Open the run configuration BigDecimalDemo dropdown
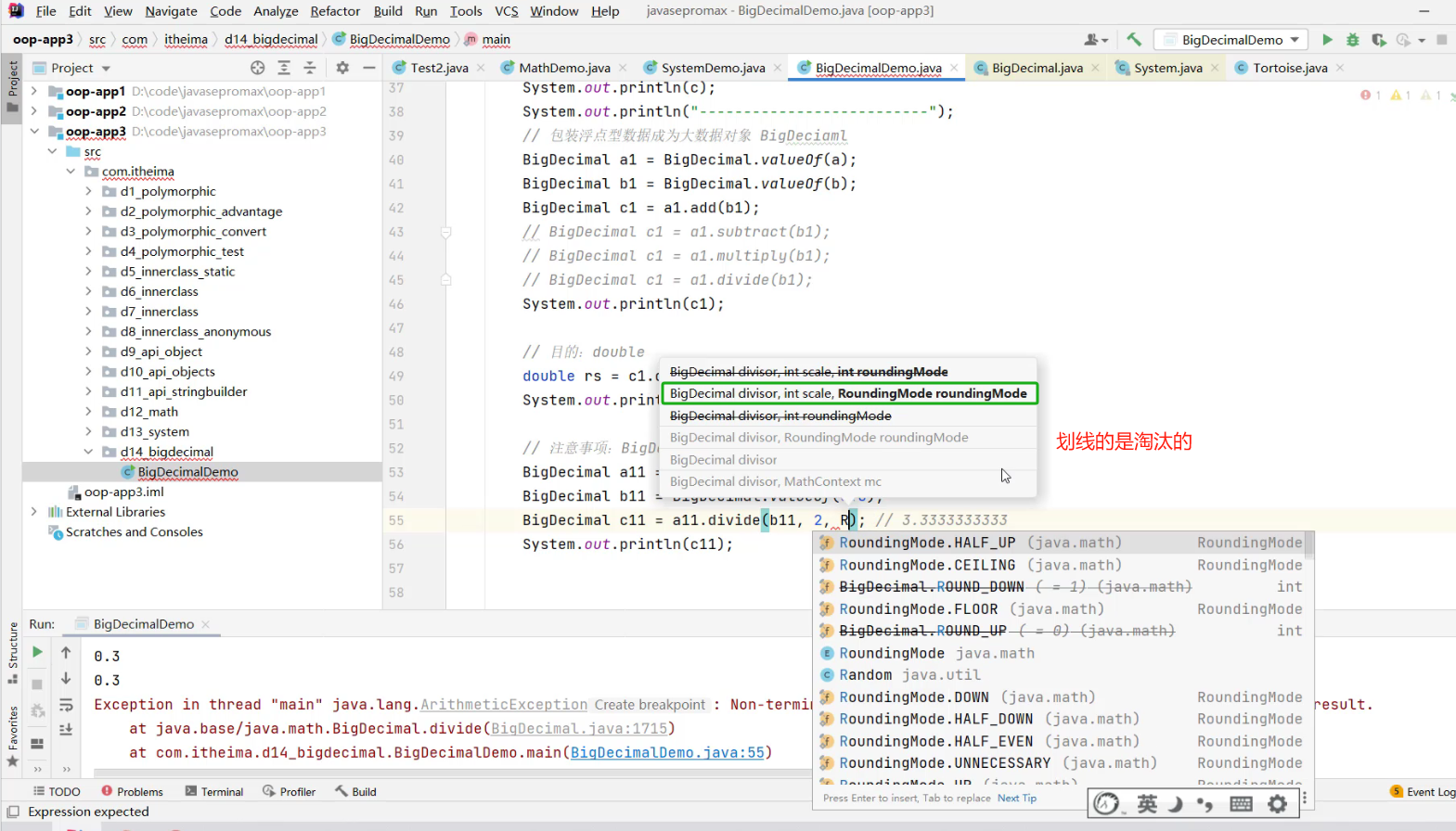Image resolution: width=1456 pixels, height=831 pixels. tap(1231, 40)
